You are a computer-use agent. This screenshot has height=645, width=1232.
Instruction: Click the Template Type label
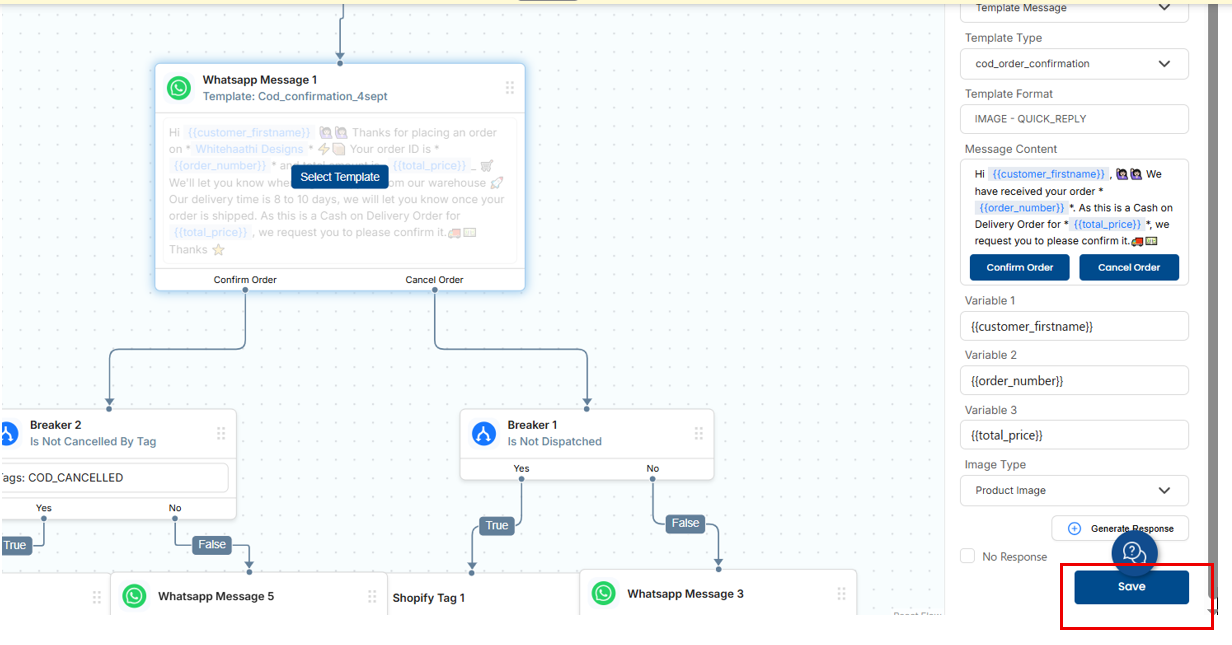1003,38
